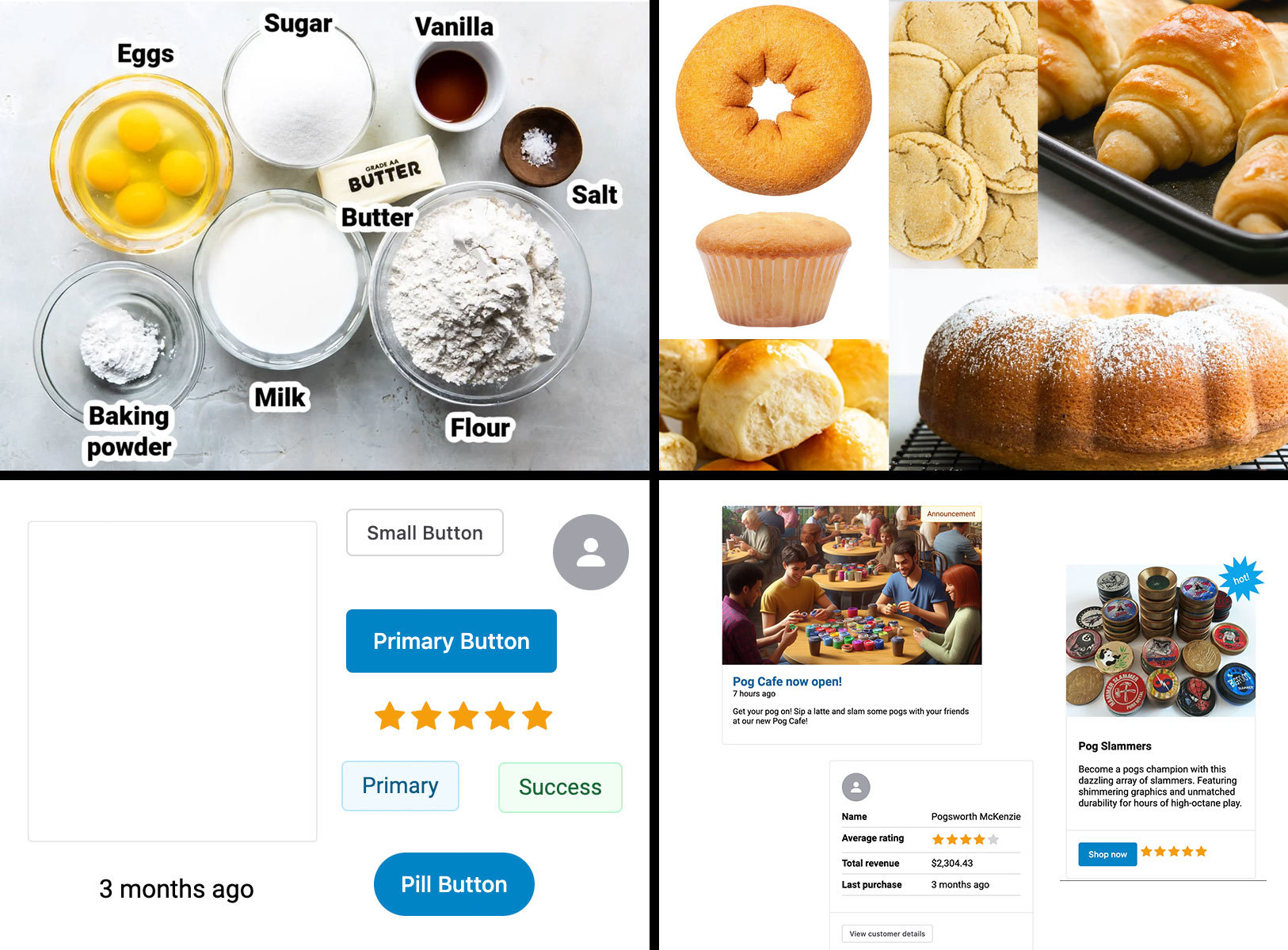Click the Primary Button
The image size is (1288, 950).
pyautogui.click(x=452, y=641)
